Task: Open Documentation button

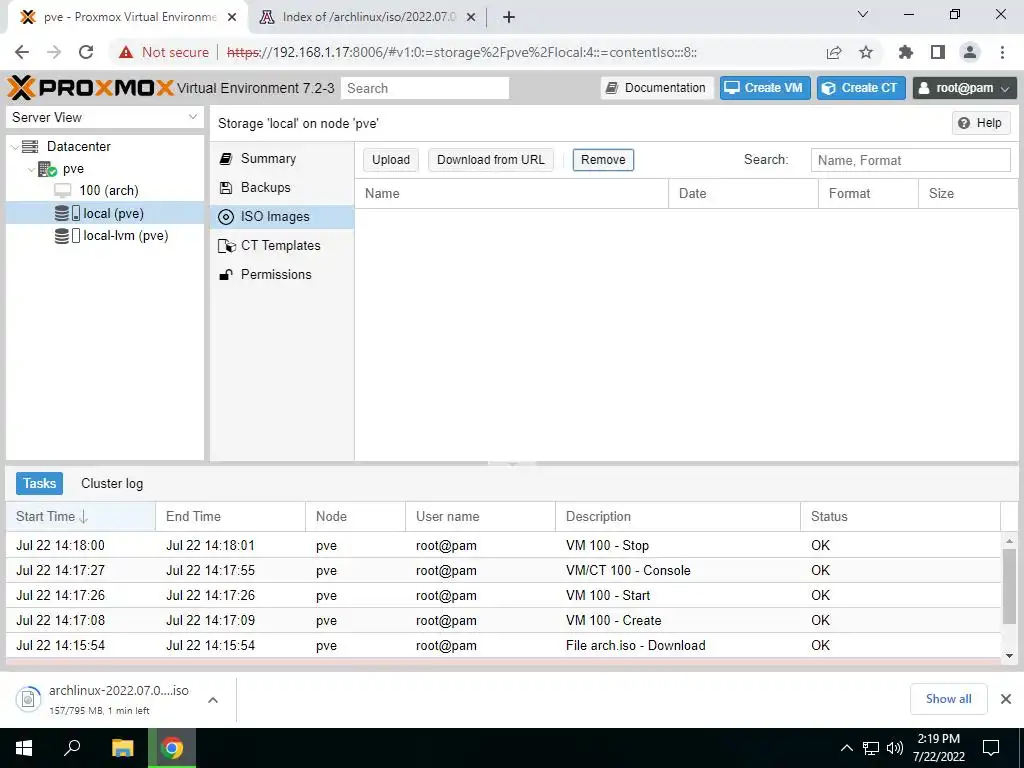Action: click(656, 88)
